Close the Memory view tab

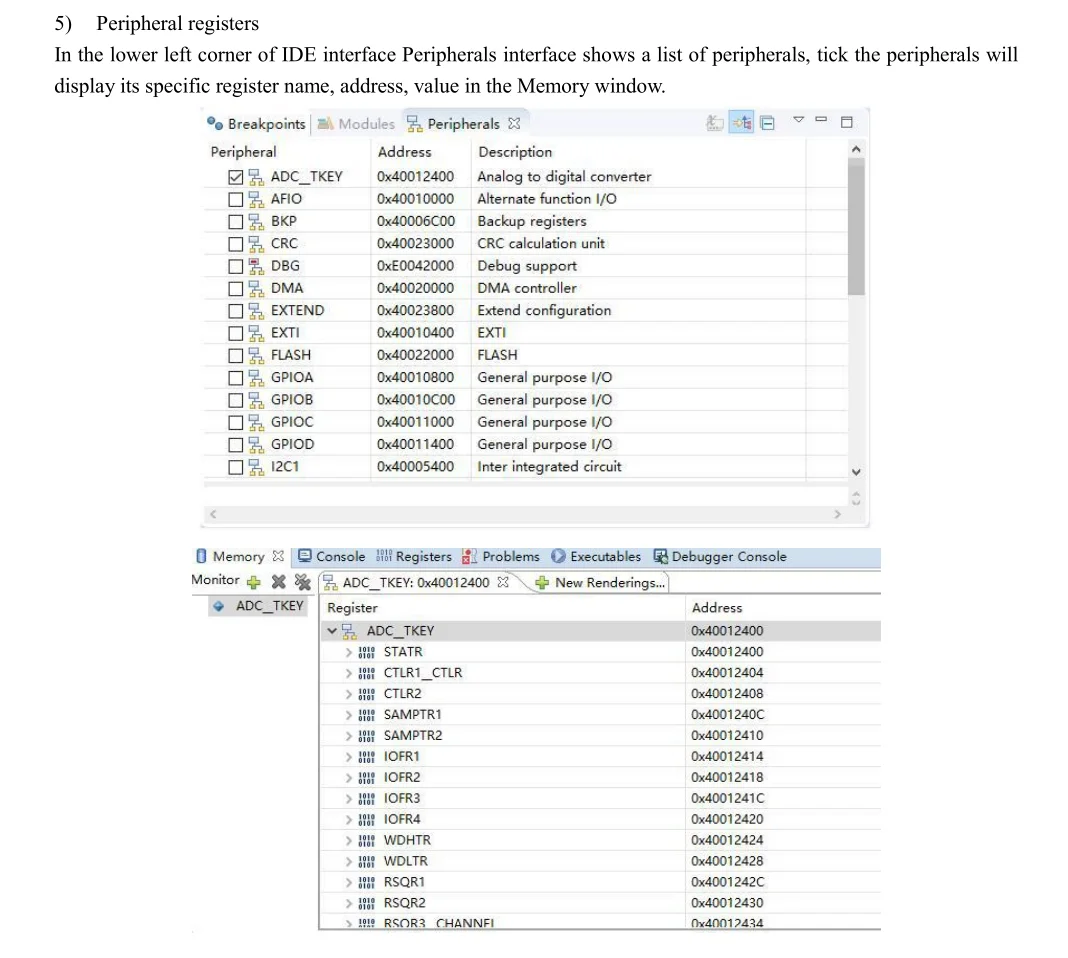(278, 556)
